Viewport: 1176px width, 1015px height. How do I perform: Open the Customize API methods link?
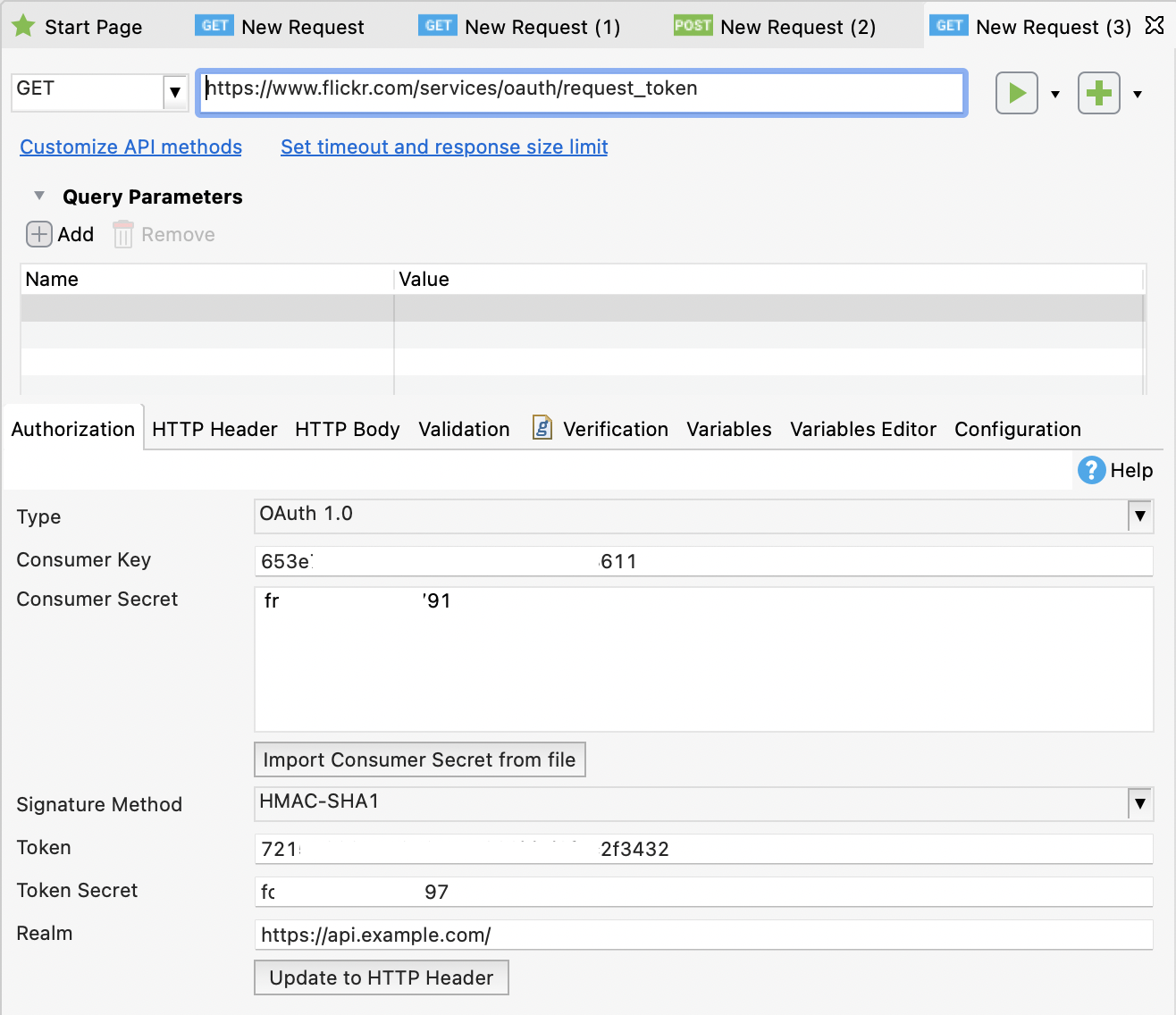[x=130, y=147]
